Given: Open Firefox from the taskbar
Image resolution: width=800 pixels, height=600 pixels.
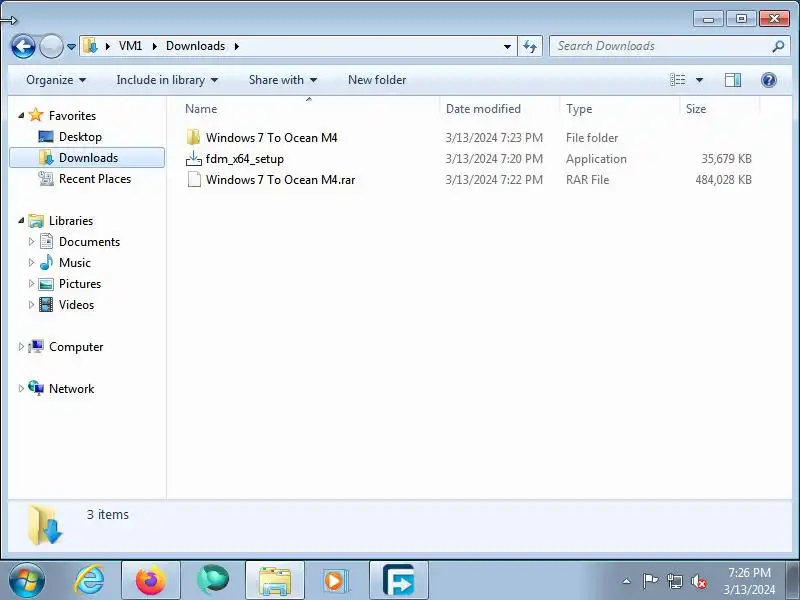Looking at the screenshot, I should [x=151, y=580].
